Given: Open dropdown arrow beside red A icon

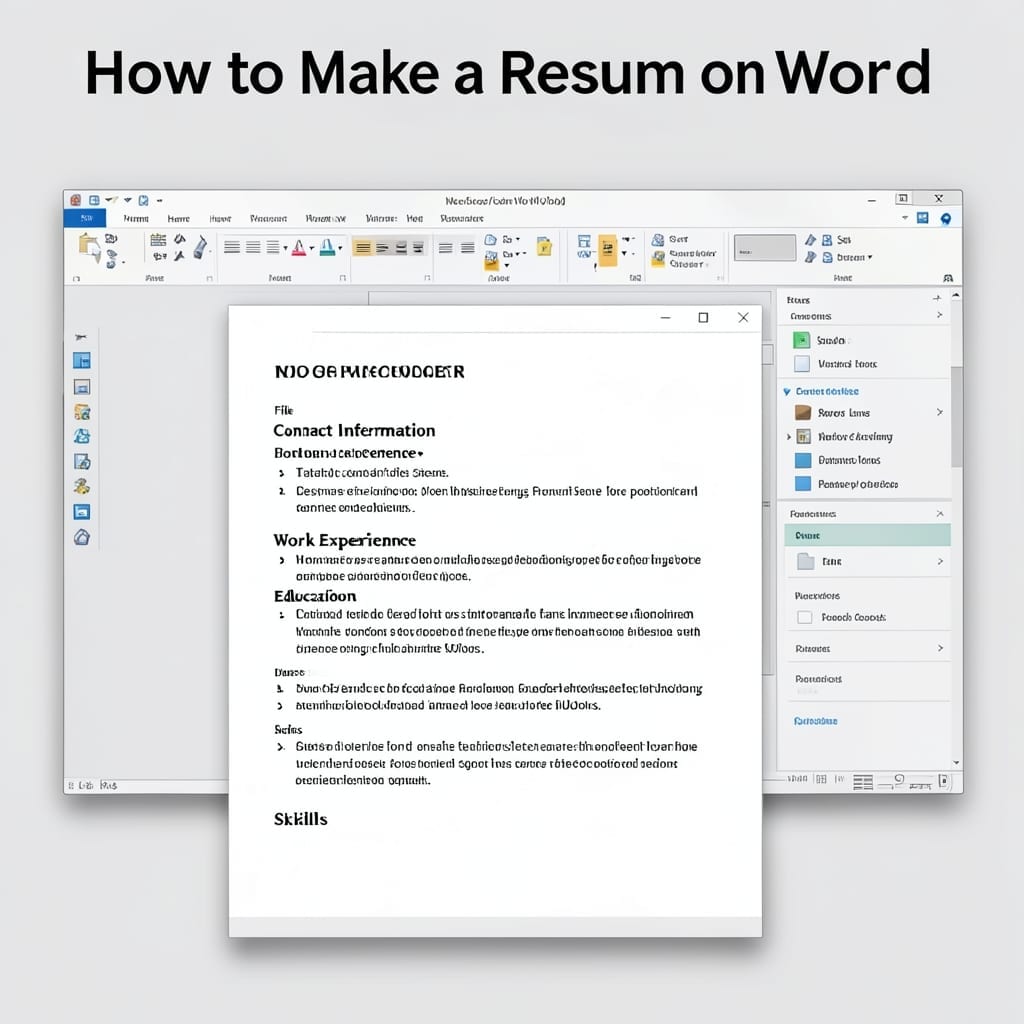Looking at the screenshot, I should tap(312, 248).
